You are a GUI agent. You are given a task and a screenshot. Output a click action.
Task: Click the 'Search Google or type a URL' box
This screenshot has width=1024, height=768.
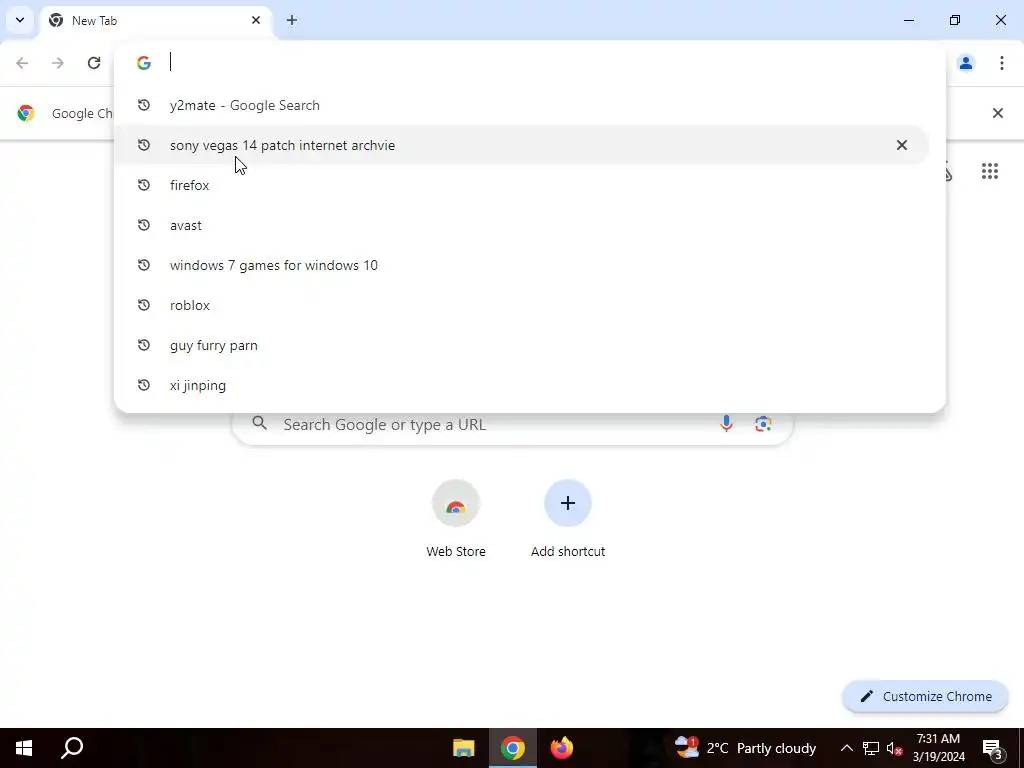pos(513,424)
